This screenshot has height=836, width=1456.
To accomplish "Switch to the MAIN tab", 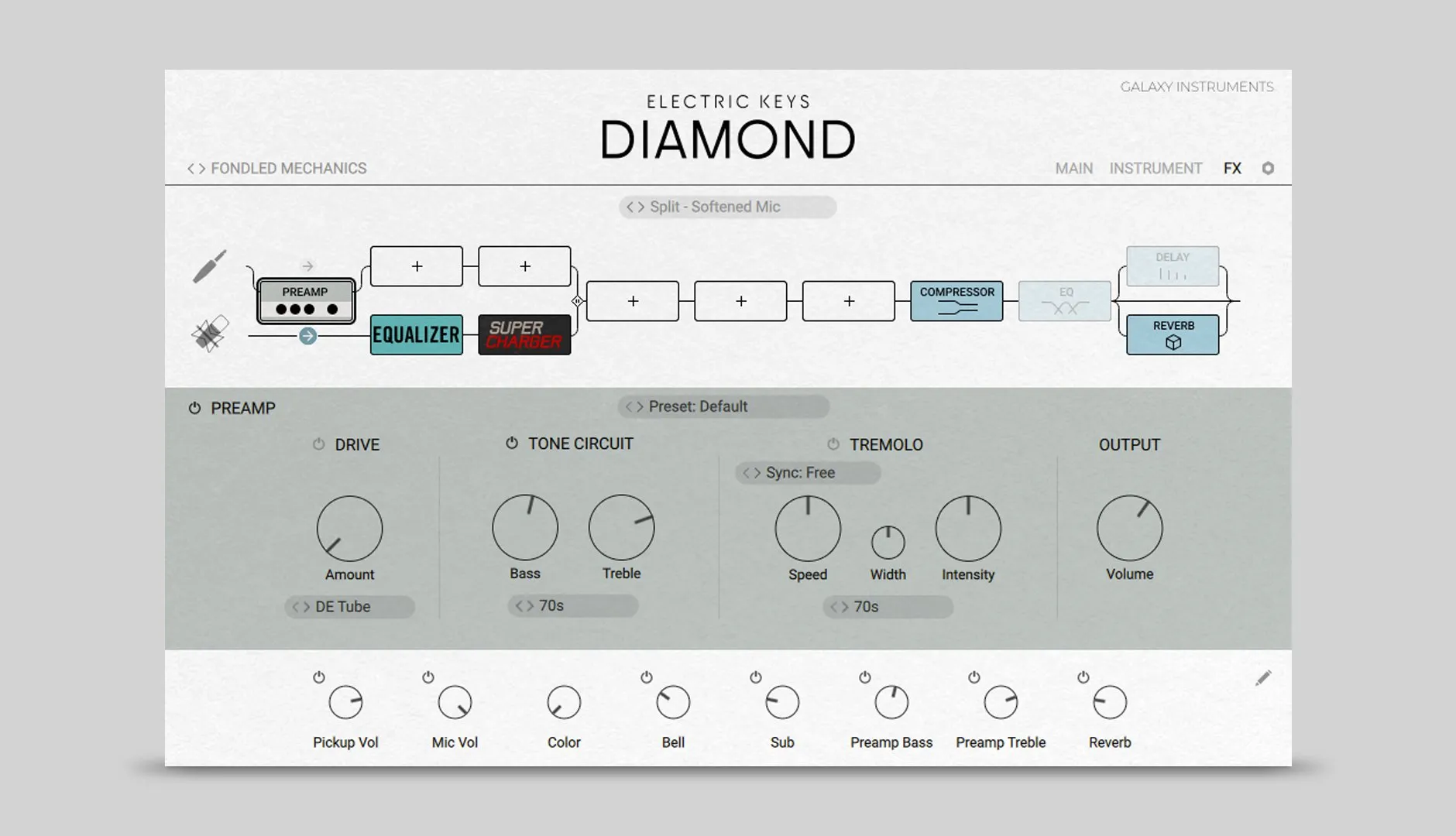I will [1073, 168].
